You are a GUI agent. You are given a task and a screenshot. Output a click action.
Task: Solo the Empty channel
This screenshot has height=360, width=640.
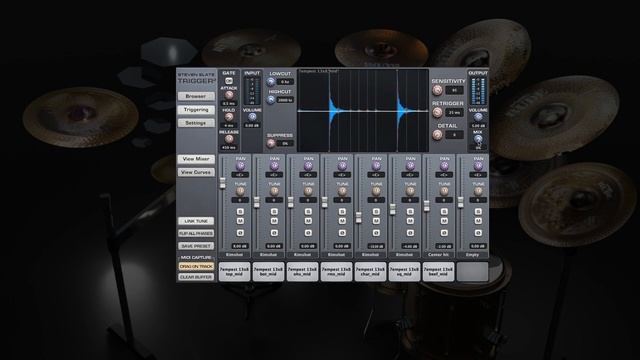coord(478,211)
